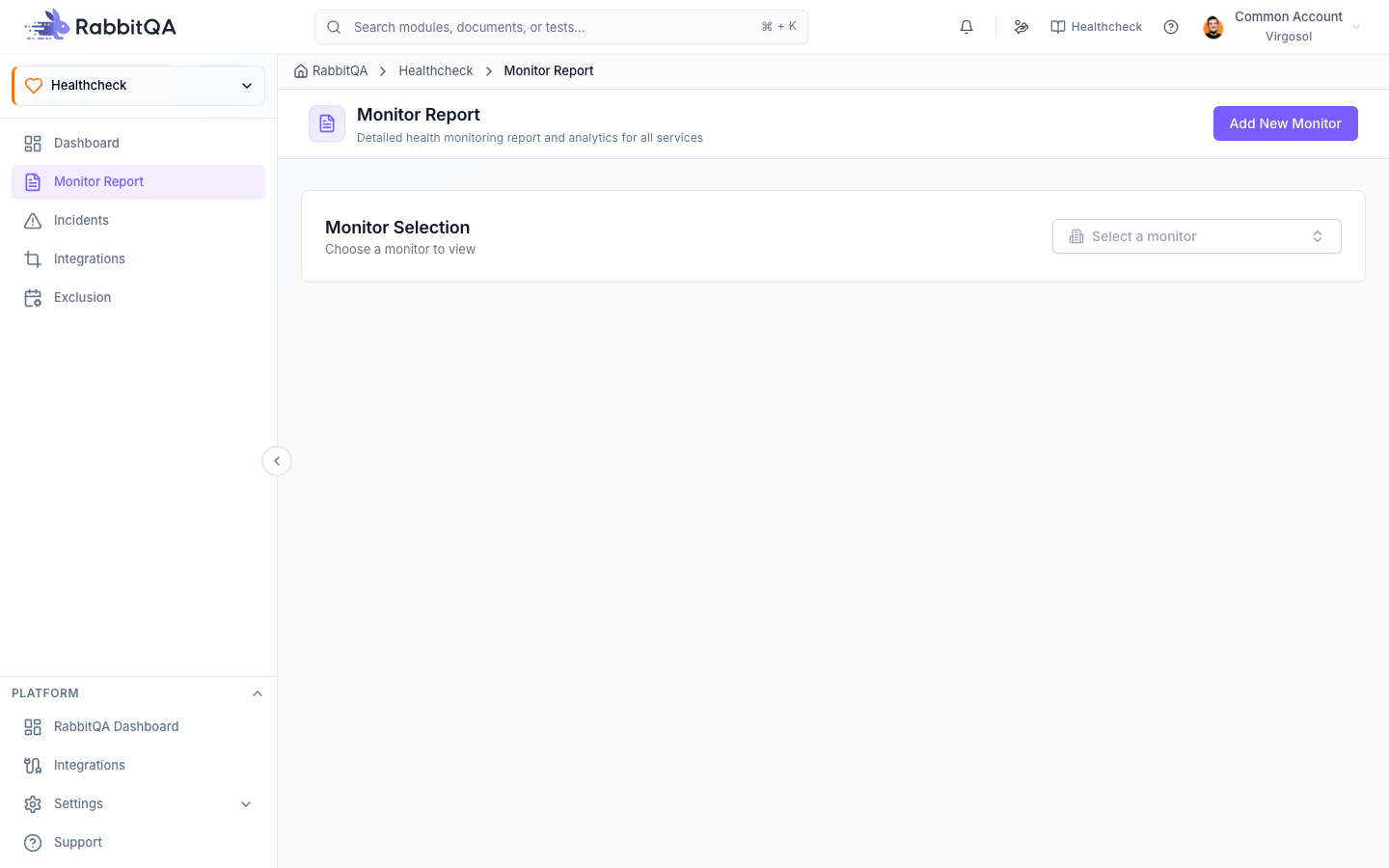Open the Select a monitor combo box
Screen dimensions: 1389x868
click(x=1196, y=236)
